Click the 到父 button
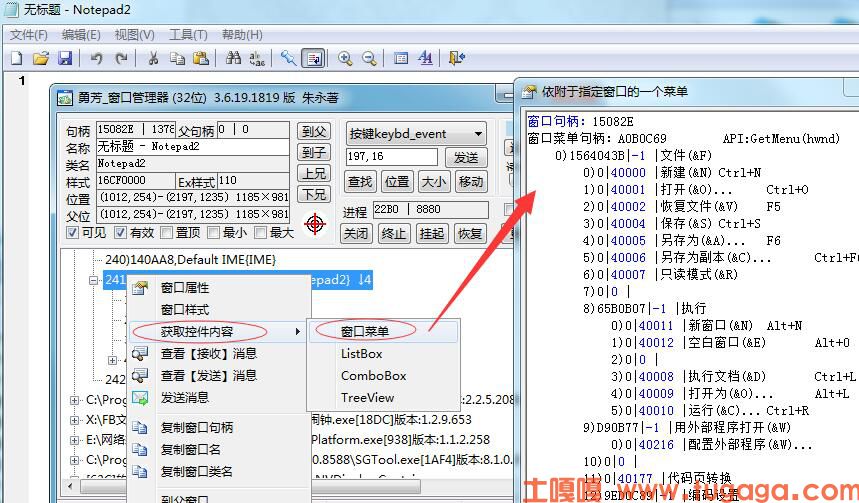The width and height of the screenshot is (859, 503). coord(314,132)
